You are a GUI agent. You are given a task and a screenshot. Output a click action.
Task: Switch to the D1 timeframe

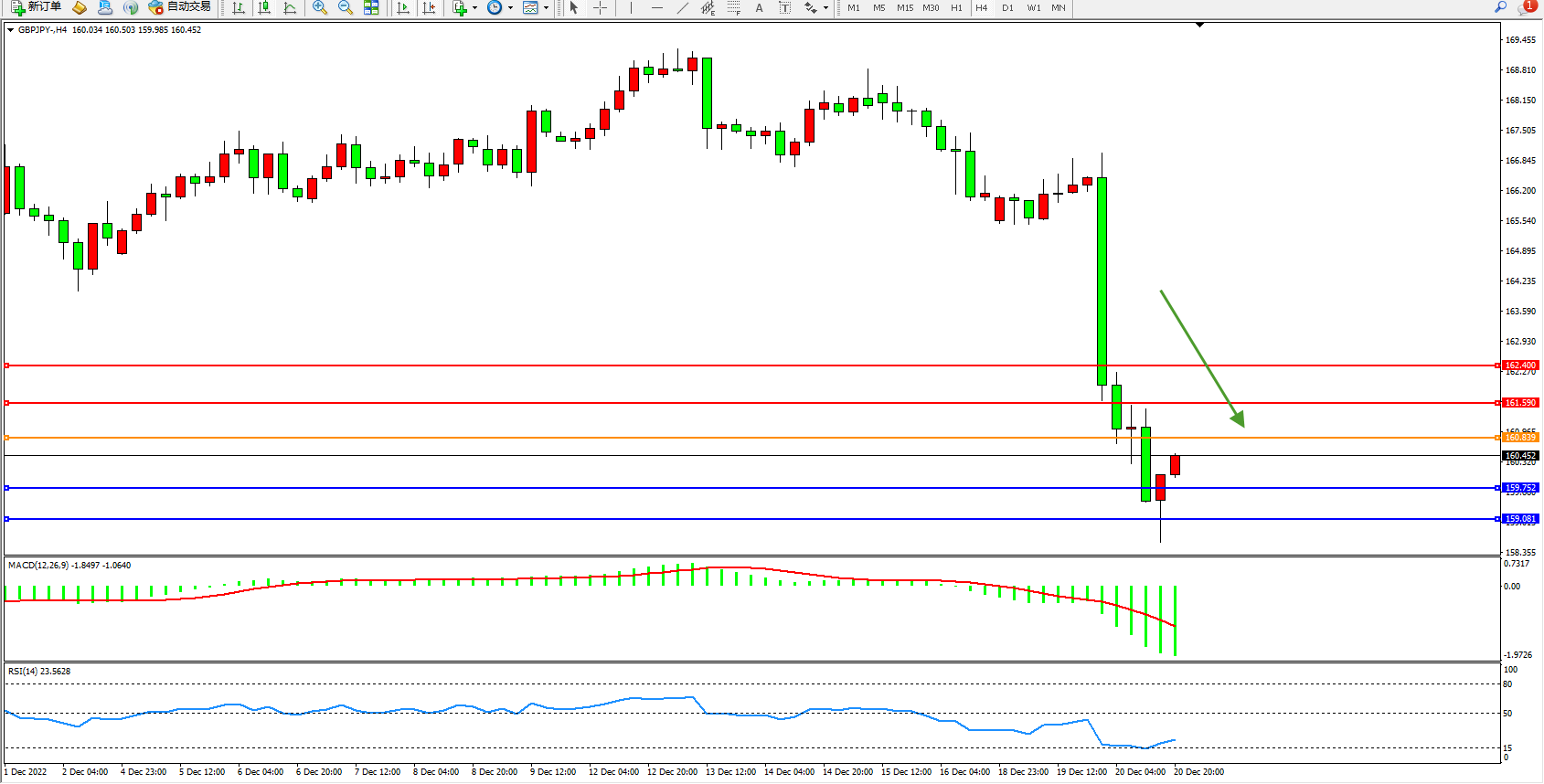pyautogui.click(x=1007, y=7)
